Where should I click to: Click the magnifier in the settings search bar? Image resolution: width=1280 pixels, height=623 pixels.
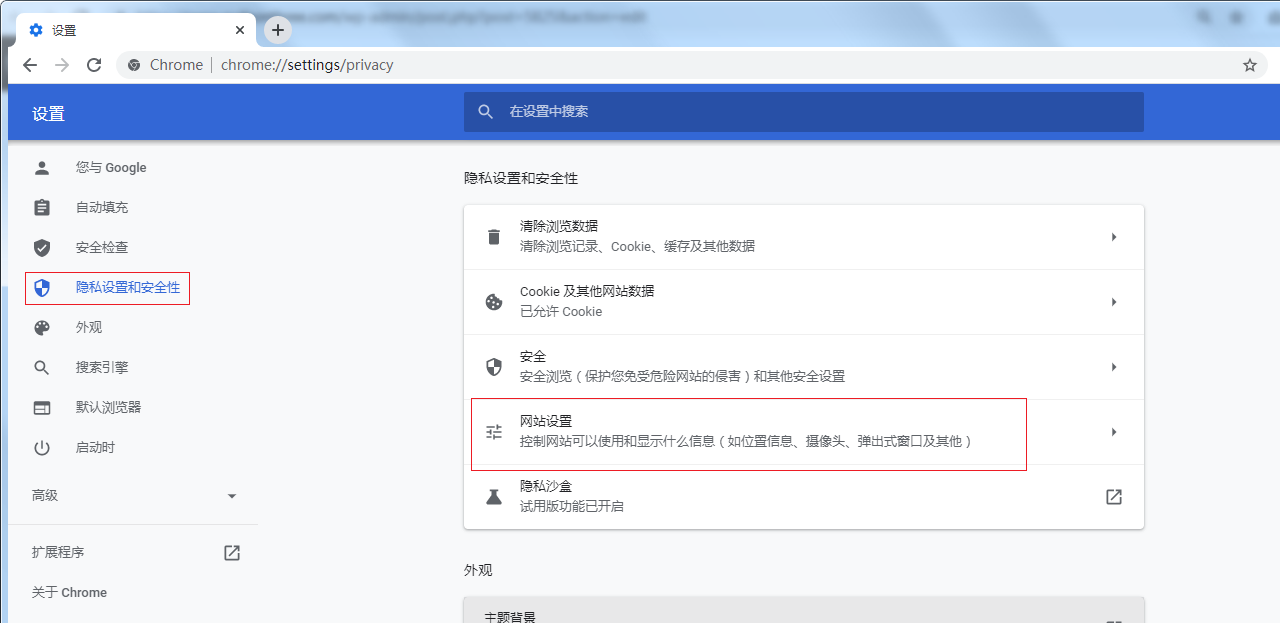click(x=486, y=112)
